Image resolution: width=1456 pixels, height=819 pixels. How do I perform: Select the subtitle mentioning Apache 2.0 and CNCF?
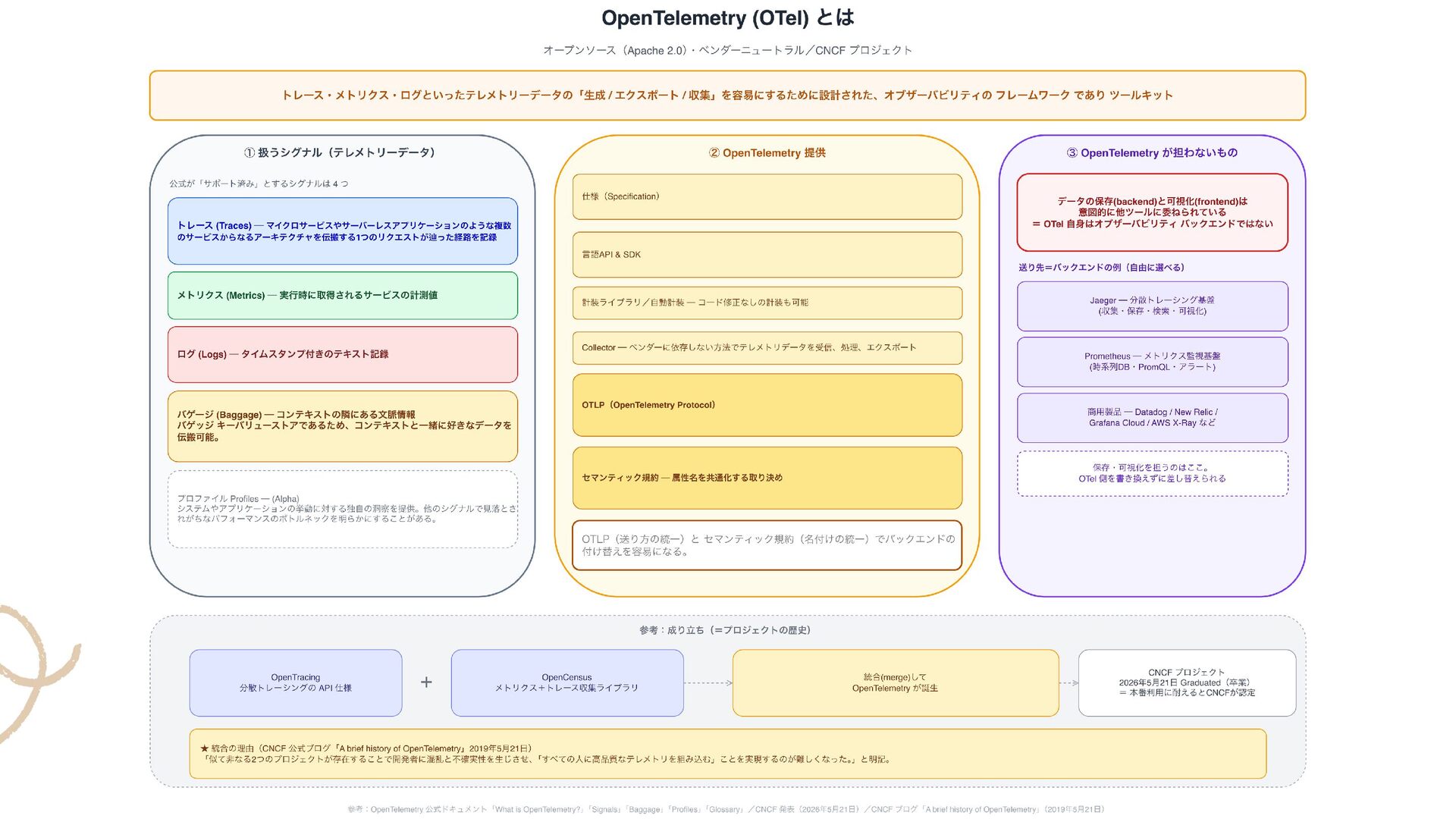click(x=727, y=50)
